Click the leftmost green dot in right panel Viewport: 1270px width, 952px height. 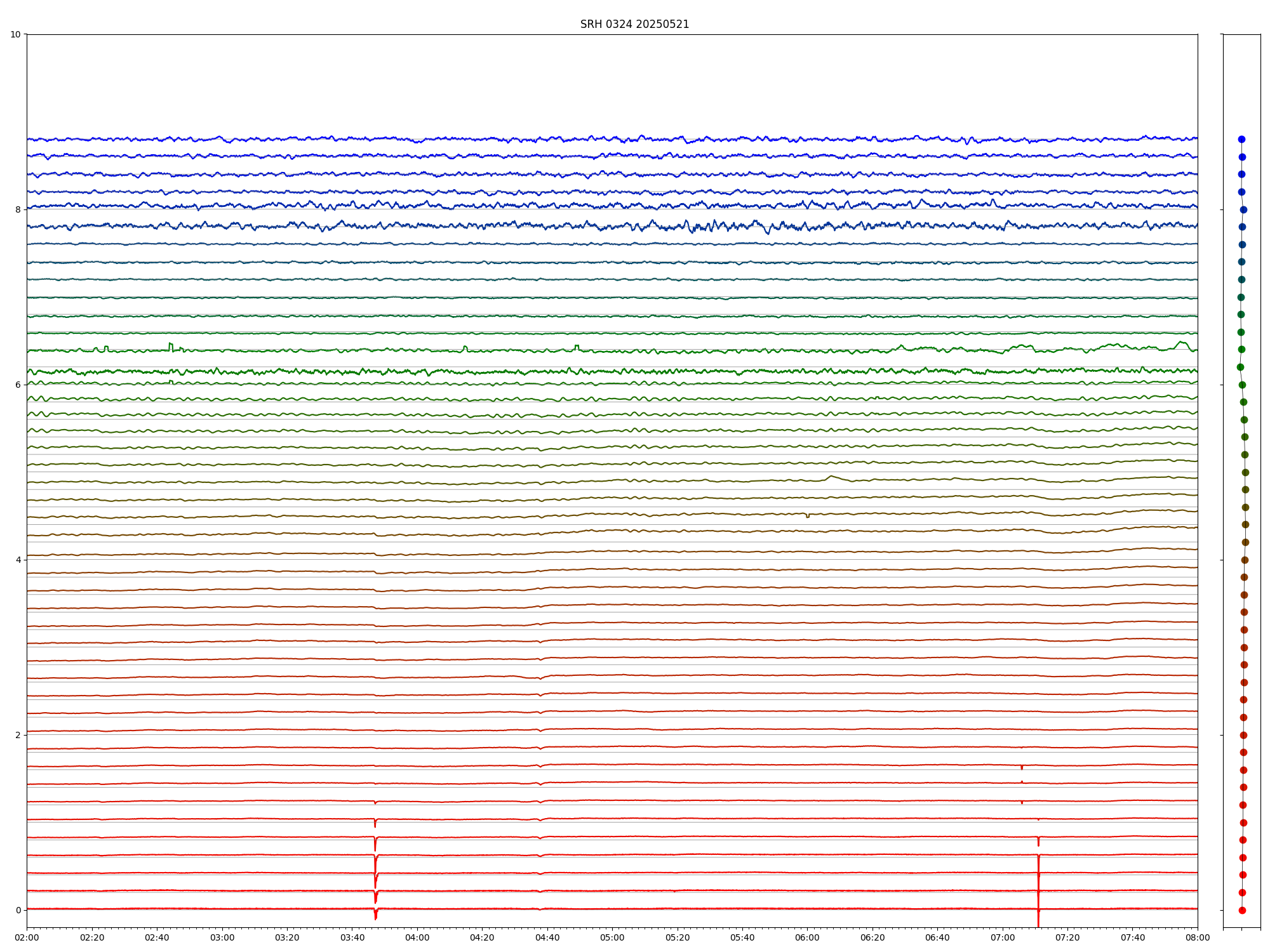1240,367
